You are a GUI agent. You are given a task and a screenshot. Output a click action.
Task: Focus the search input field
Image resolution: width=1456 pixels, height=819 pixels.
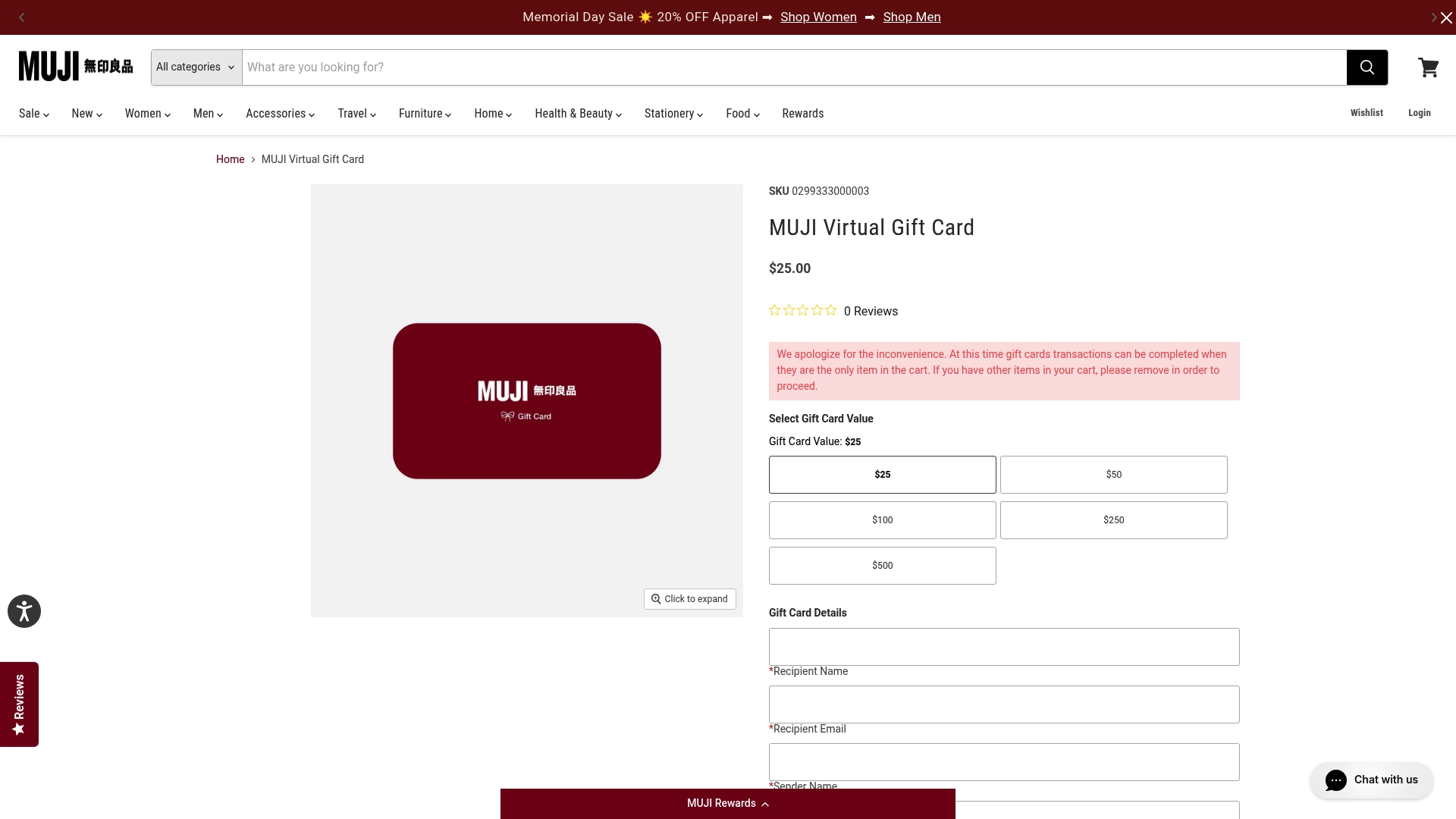(x=794, y=67)
